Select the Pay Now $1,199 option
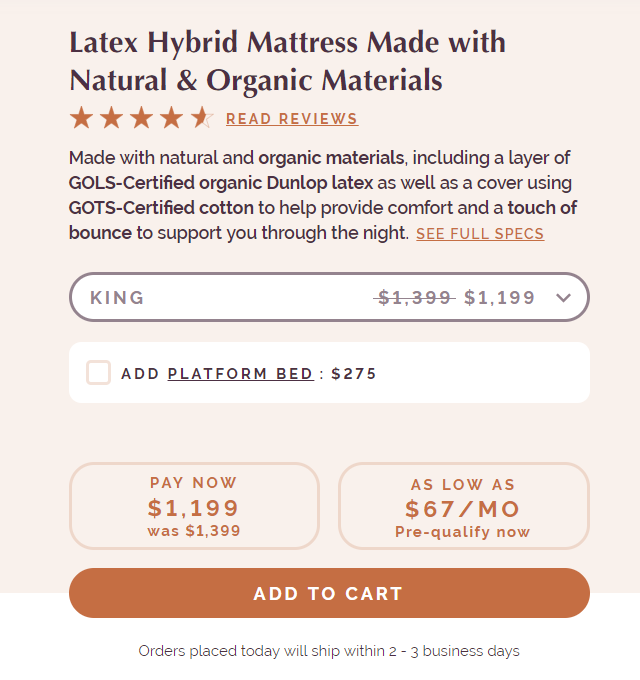The width and height of the screenshot is (640, 680). click(x=194, y=506)
